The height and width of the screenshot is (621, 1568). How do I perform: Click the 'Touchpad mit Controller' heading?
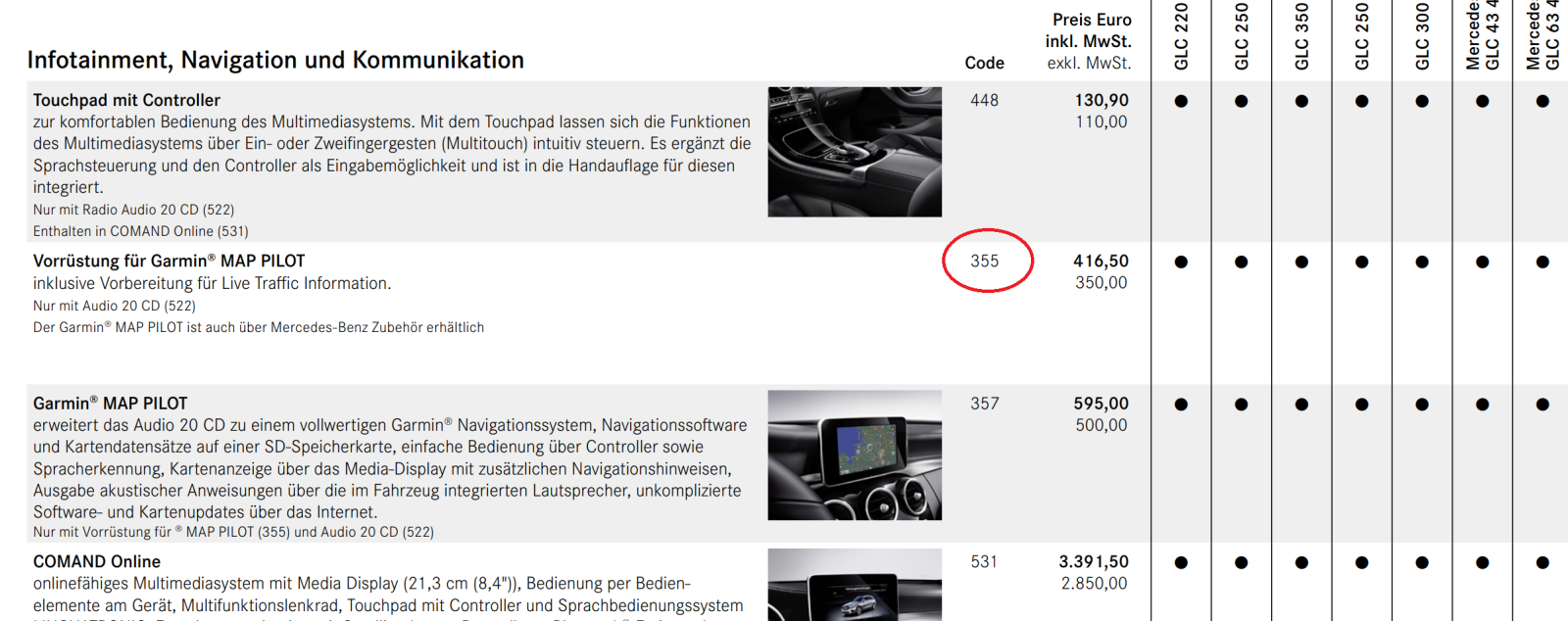click(126, 100)
